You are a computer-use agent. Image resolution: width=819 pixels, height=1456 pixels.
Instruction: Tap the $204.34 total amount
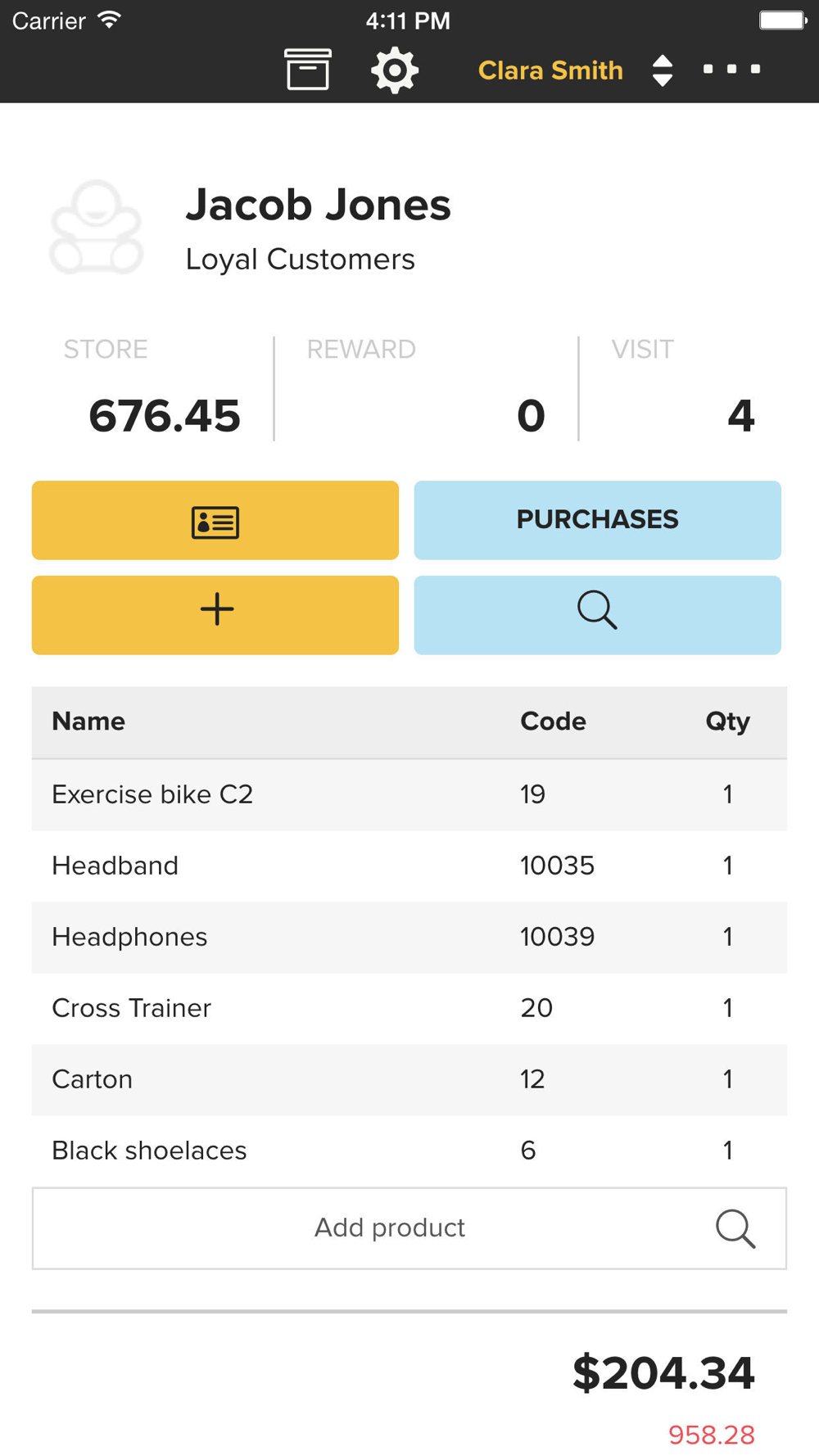(663, 1373)
